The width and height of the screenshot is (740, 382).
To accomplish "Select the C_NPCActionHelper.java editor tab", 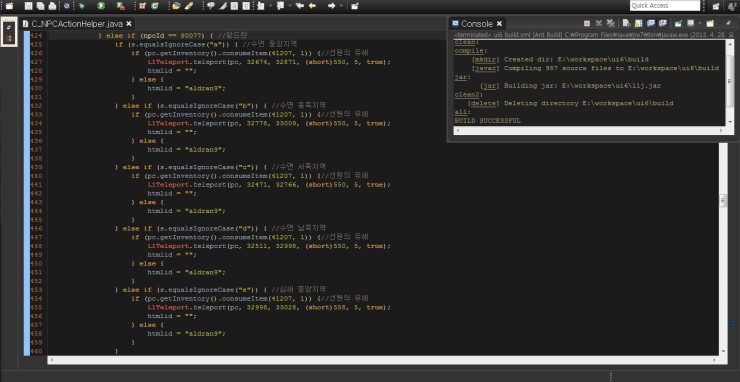I will coord(77,23).
